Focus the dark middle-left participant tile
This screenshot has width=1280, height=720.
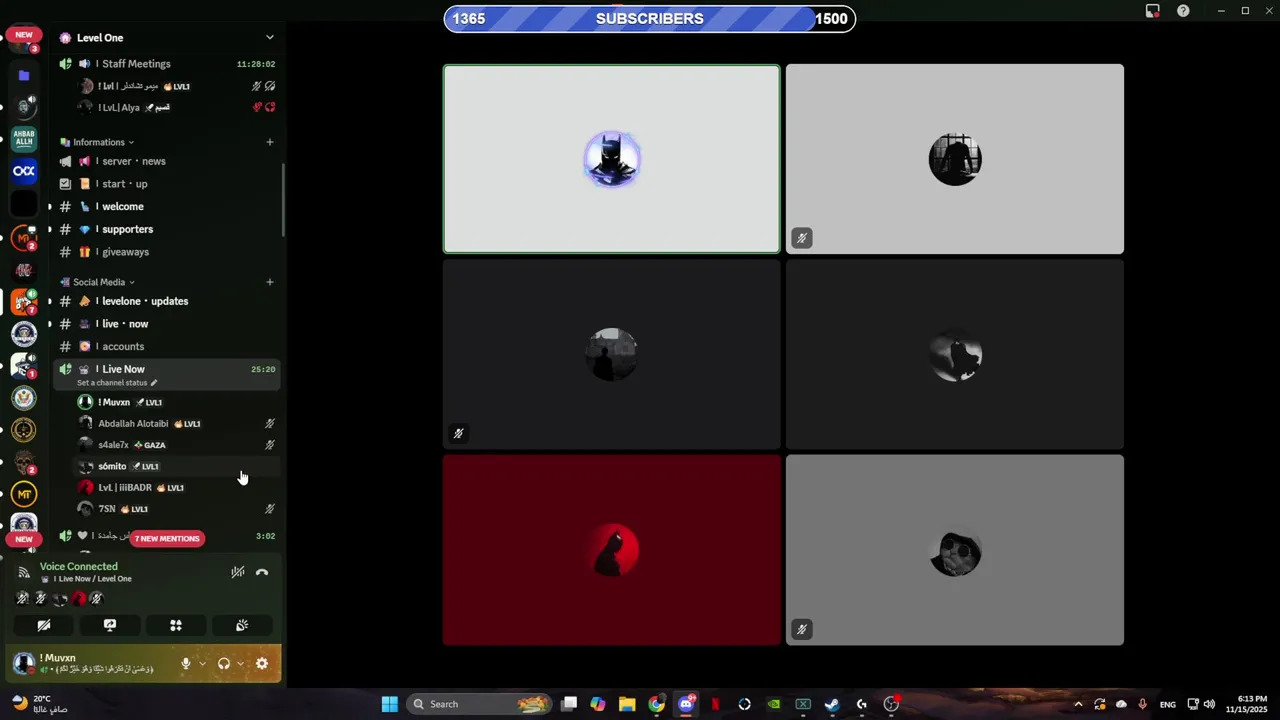[612, 354]
